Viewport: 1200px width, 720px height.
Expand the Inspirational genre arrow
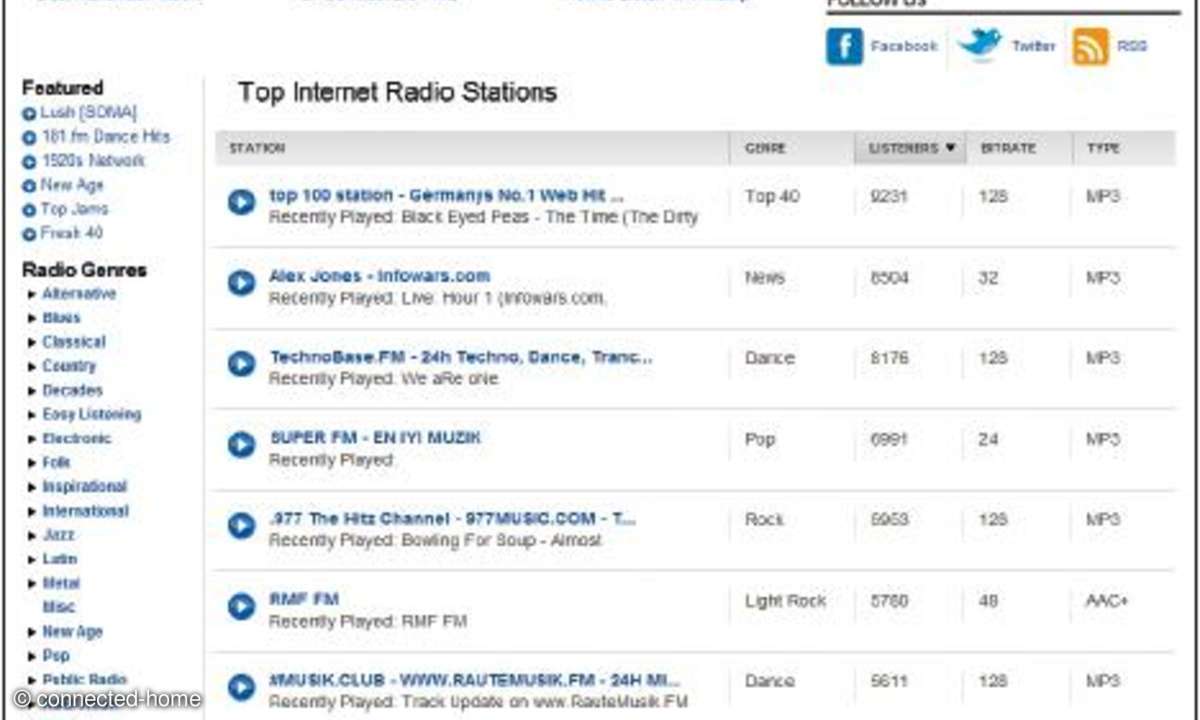point(33,487)
